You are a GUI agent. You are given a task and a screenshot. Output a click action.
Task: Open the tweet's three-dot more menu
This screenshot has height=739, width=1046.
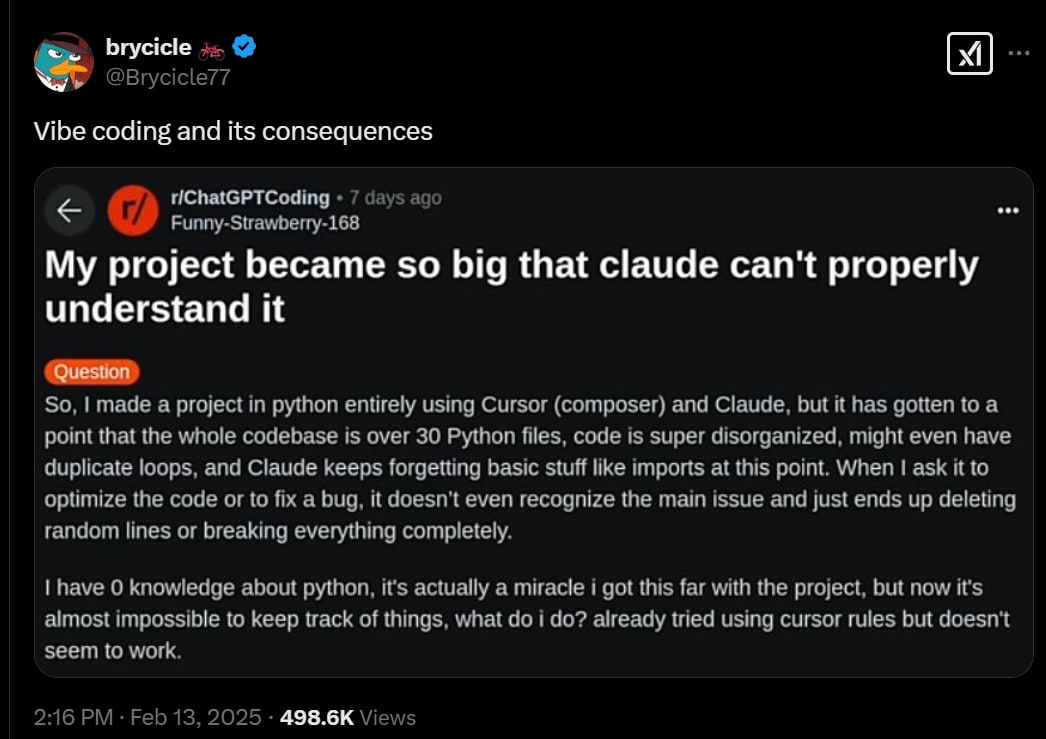1018,54
